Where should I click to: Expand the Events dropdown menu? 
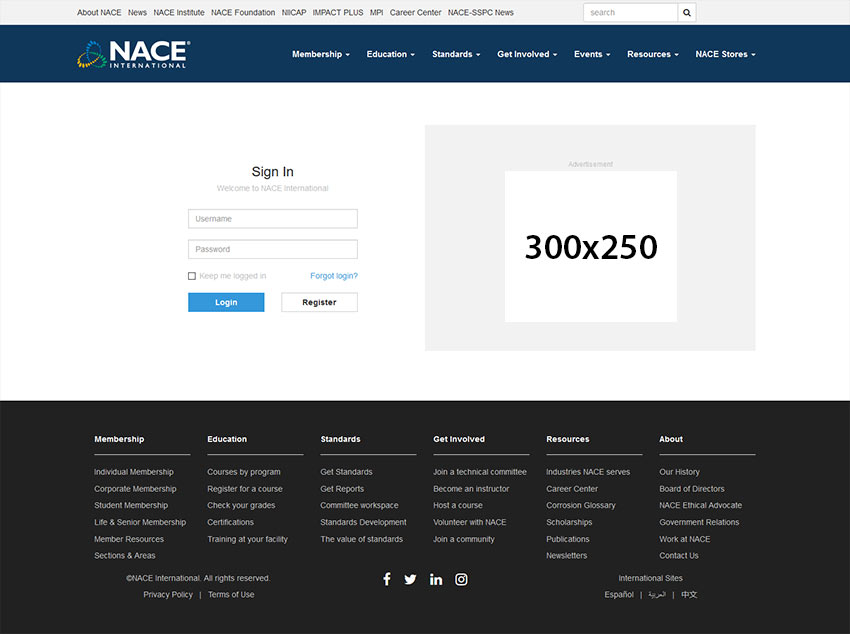pos(592,54)
